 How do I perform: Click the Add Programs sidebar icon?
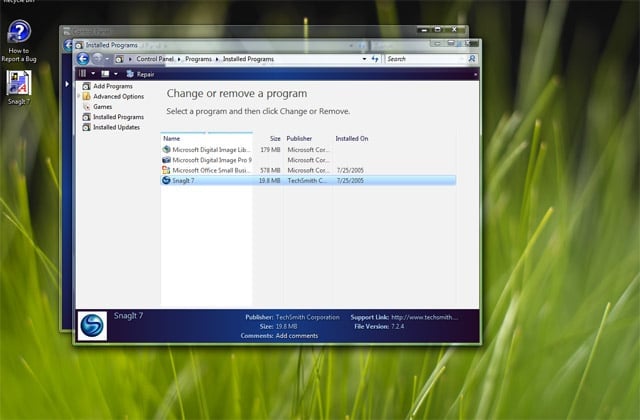pos(86,86)
